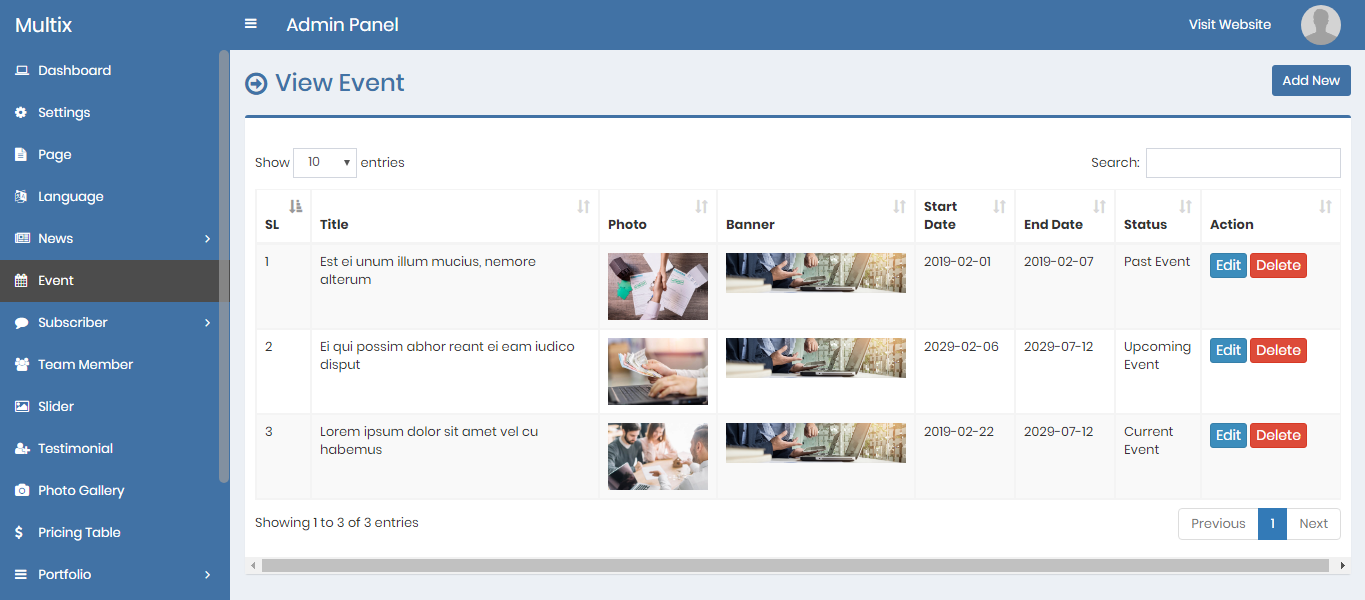Visit Website via the top bar link
Viewport: 1365px width, 600px height.
point(1229,24)
